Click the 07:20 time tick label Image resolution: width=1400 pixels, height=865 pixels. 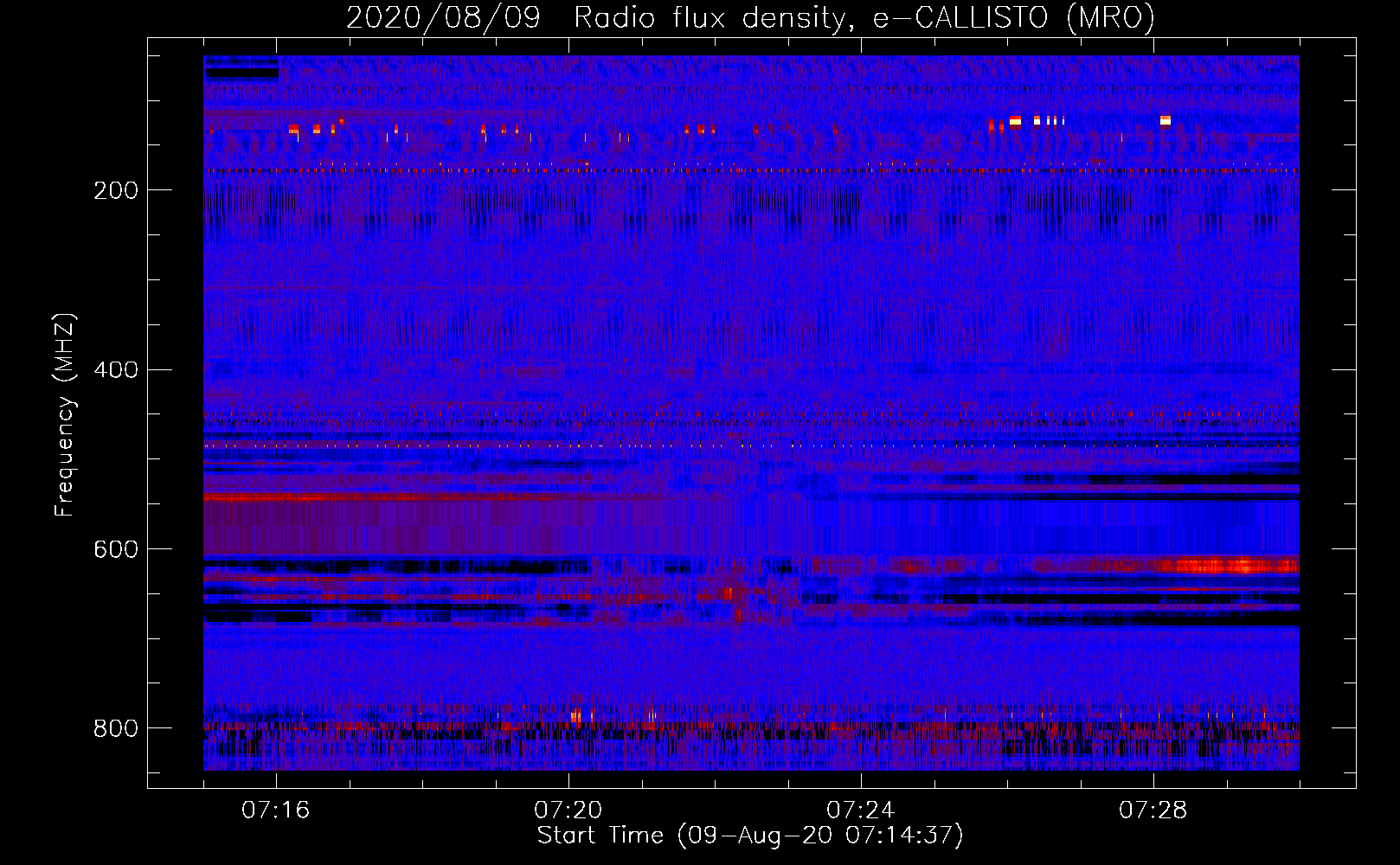pos(568,811)
